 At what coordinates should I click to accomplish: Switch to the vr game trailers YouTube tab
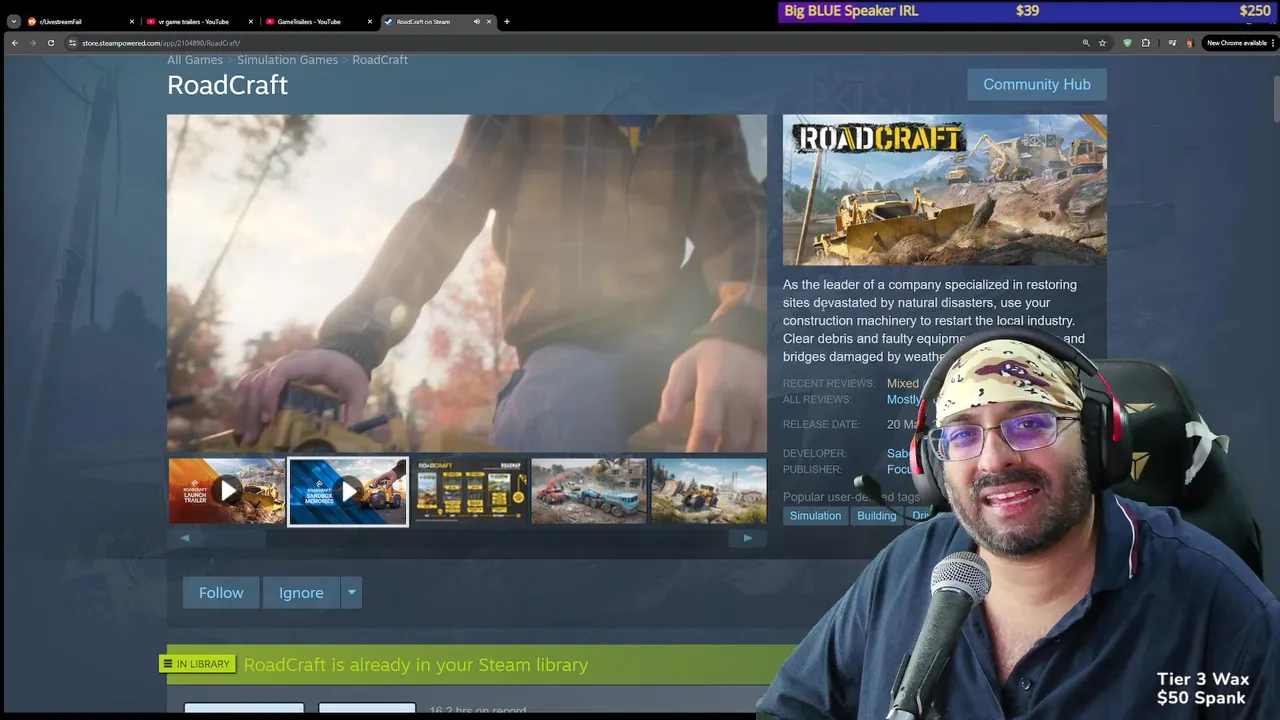[200, 21]
